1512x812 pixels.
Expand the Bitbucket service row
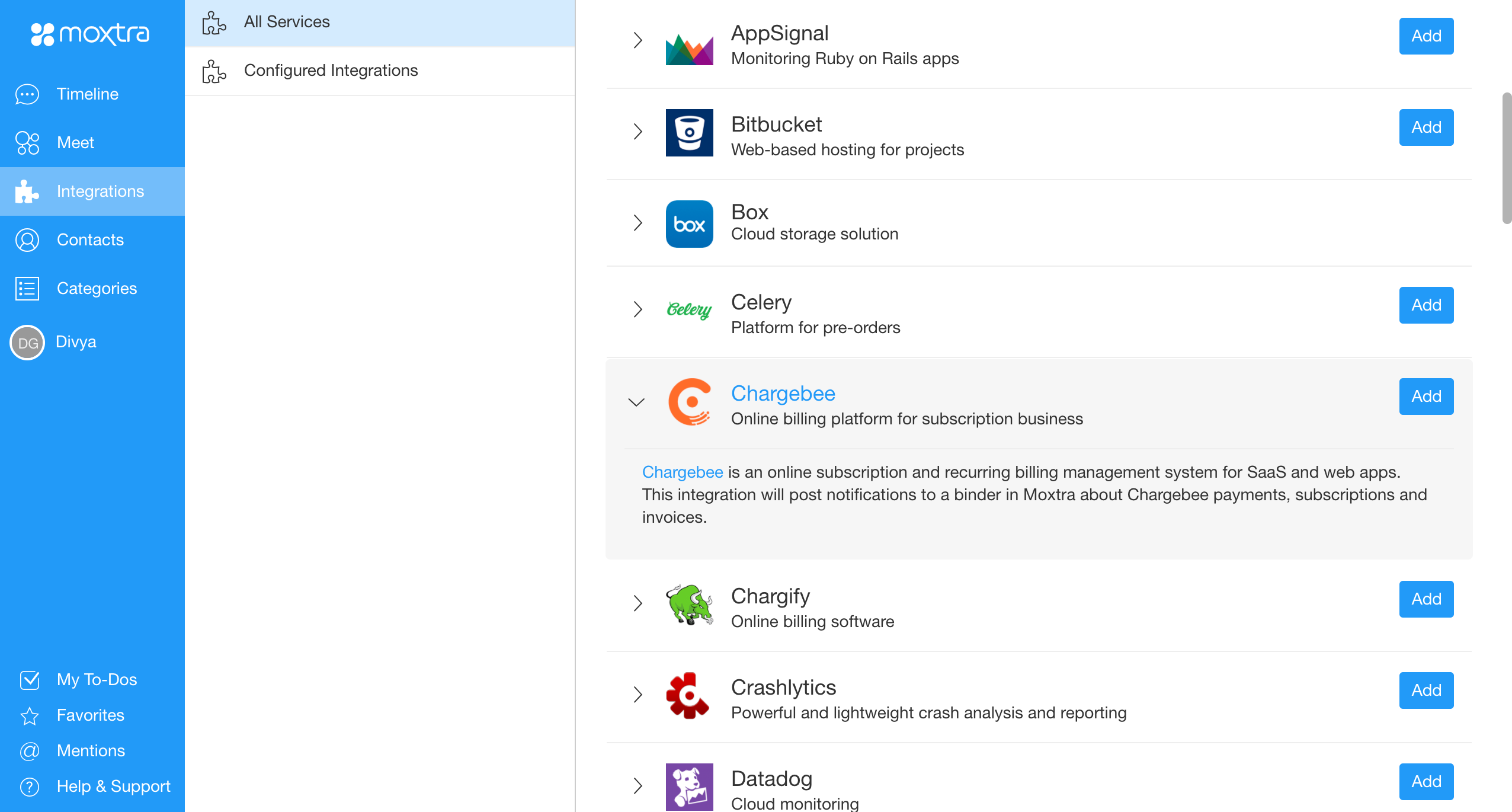[x=638, y=132]
